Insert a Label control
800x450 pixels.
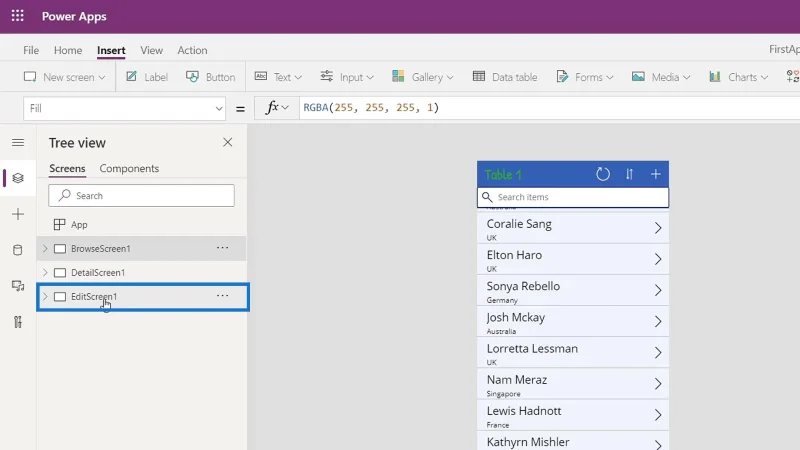147,77
